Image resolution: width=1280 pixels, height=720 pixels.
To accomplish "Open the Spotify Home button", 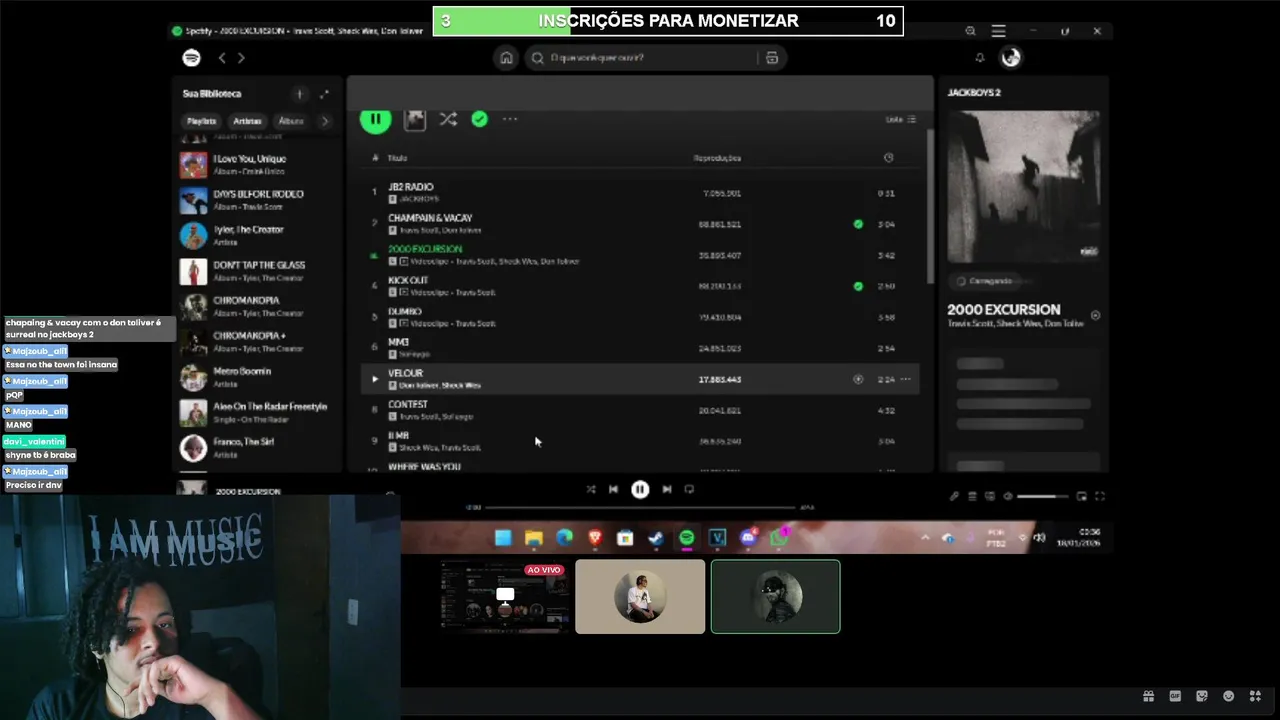I will point(506,58).
